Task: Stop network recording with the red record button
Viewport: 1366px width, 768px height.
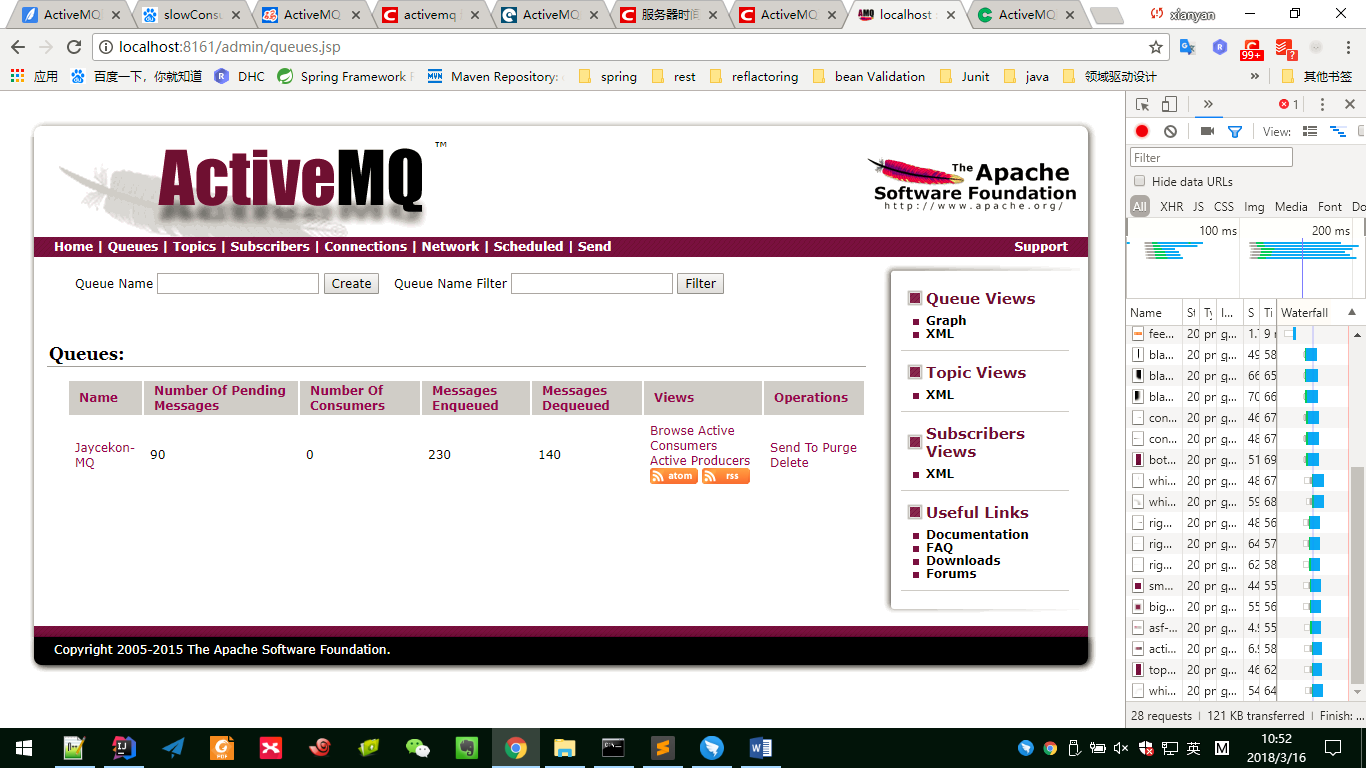Action: [1142, 131]
